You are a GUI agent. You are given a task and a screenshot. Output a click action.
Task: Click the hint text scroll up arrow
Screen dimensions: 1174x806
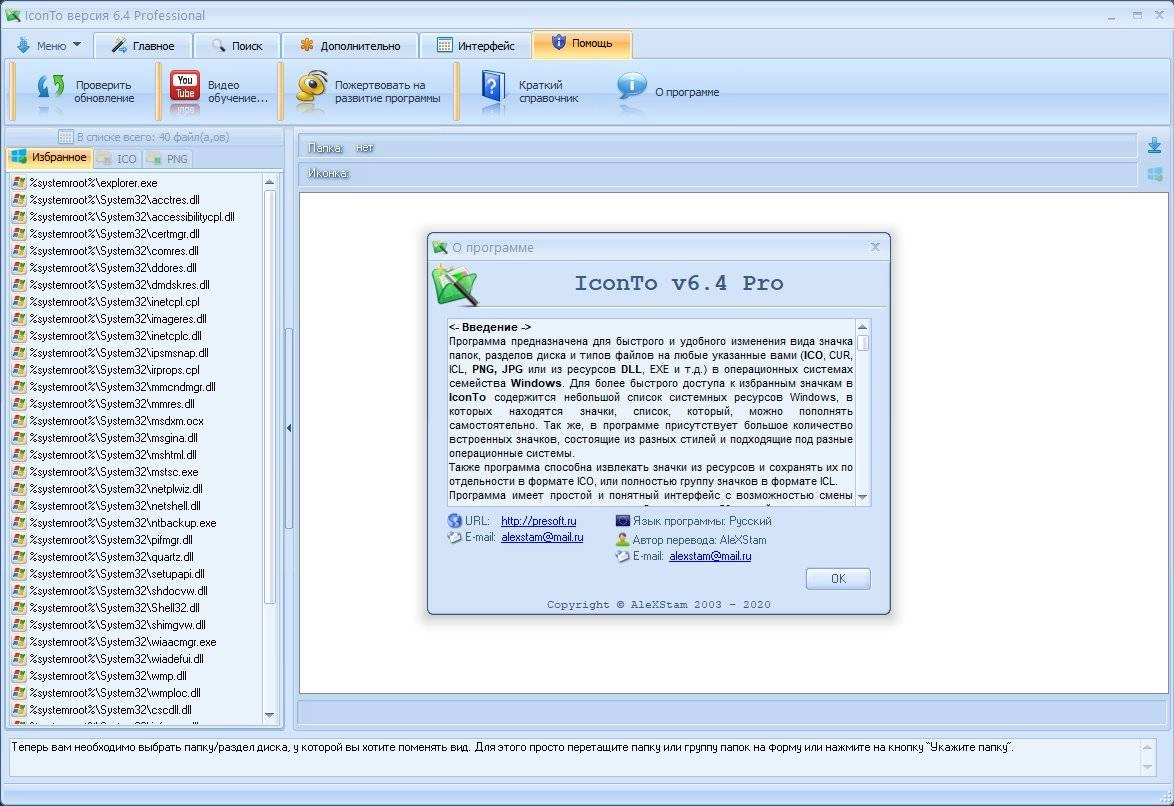click(1147, 747)
